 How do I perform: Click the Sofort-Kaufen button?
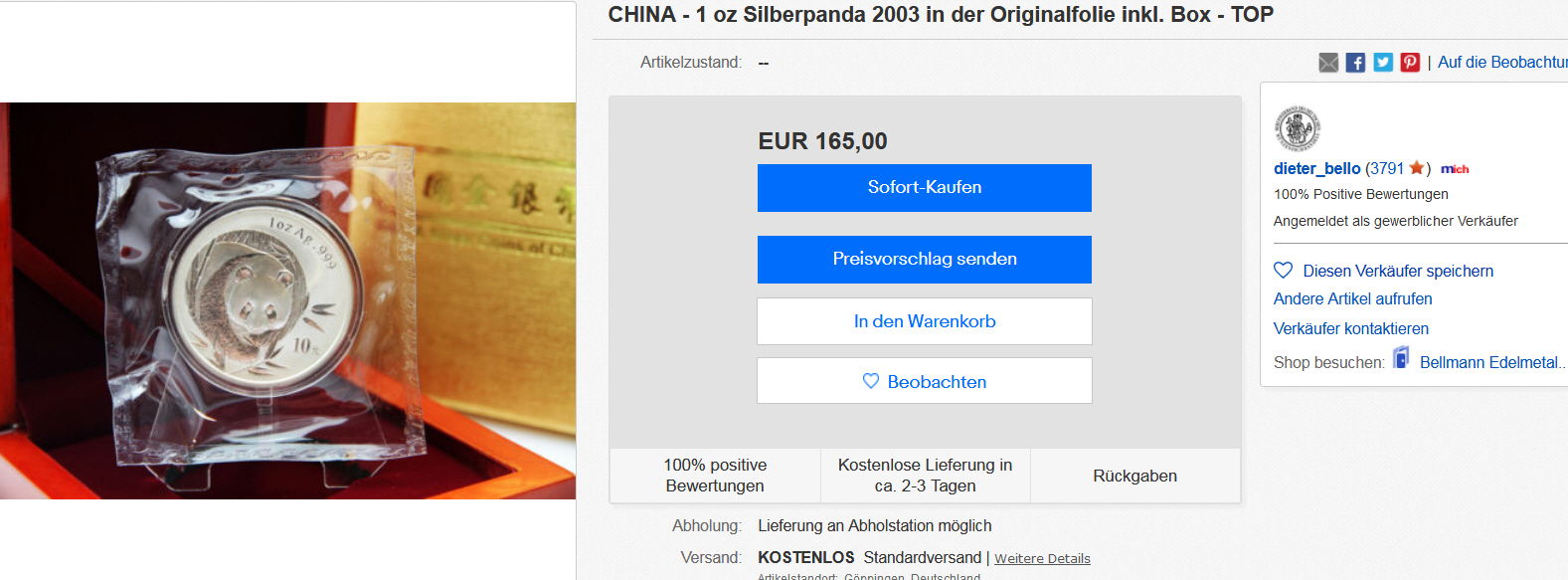(925, 188)
